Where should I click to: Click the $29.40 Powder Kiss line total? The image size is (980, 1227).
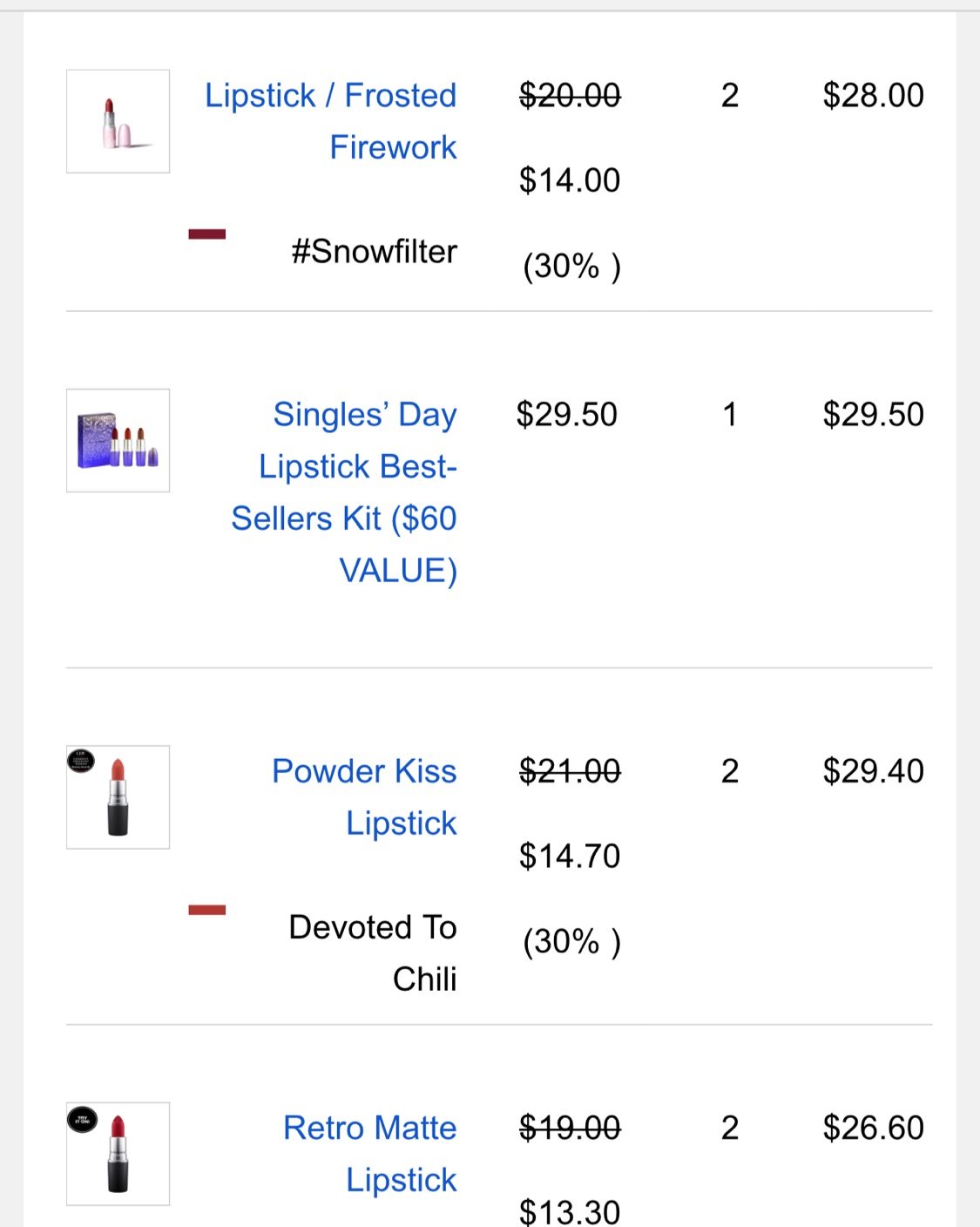point(873,771)
